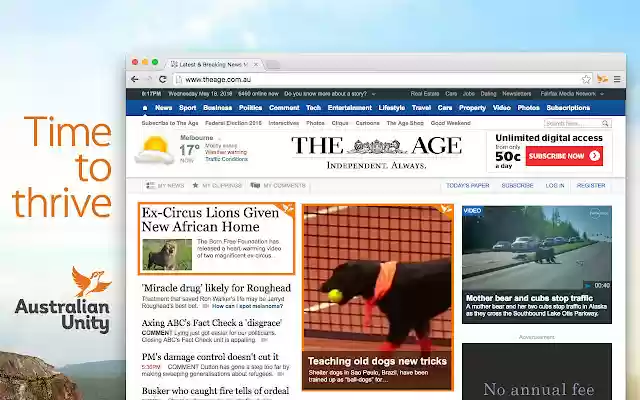The height and width of the screenshot is (400, 640).
Task: Open the Tech menu item
Action: tap(313, 108)
